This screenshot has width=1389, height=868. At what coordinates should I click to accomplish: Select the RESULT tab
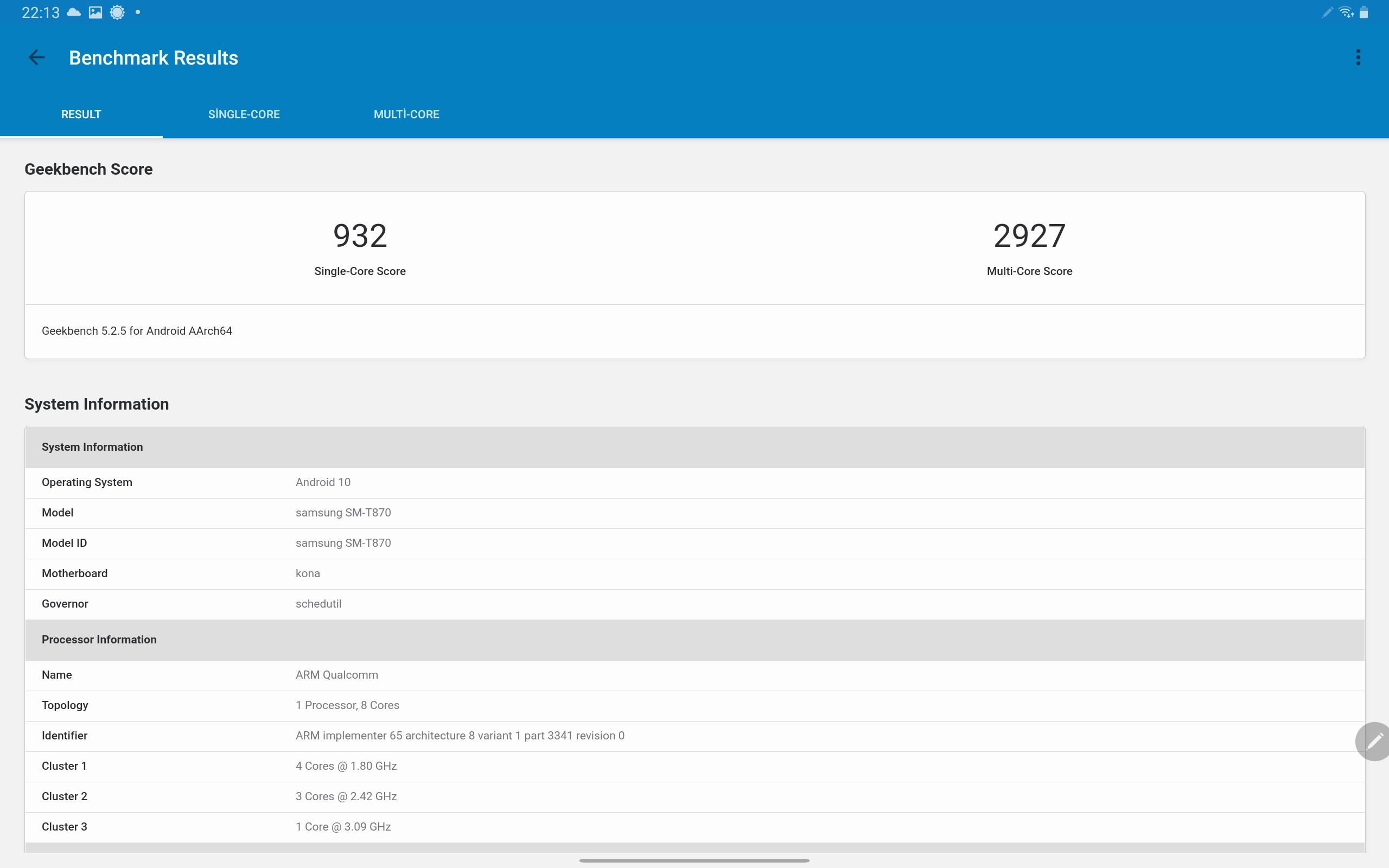pos(81,114)
